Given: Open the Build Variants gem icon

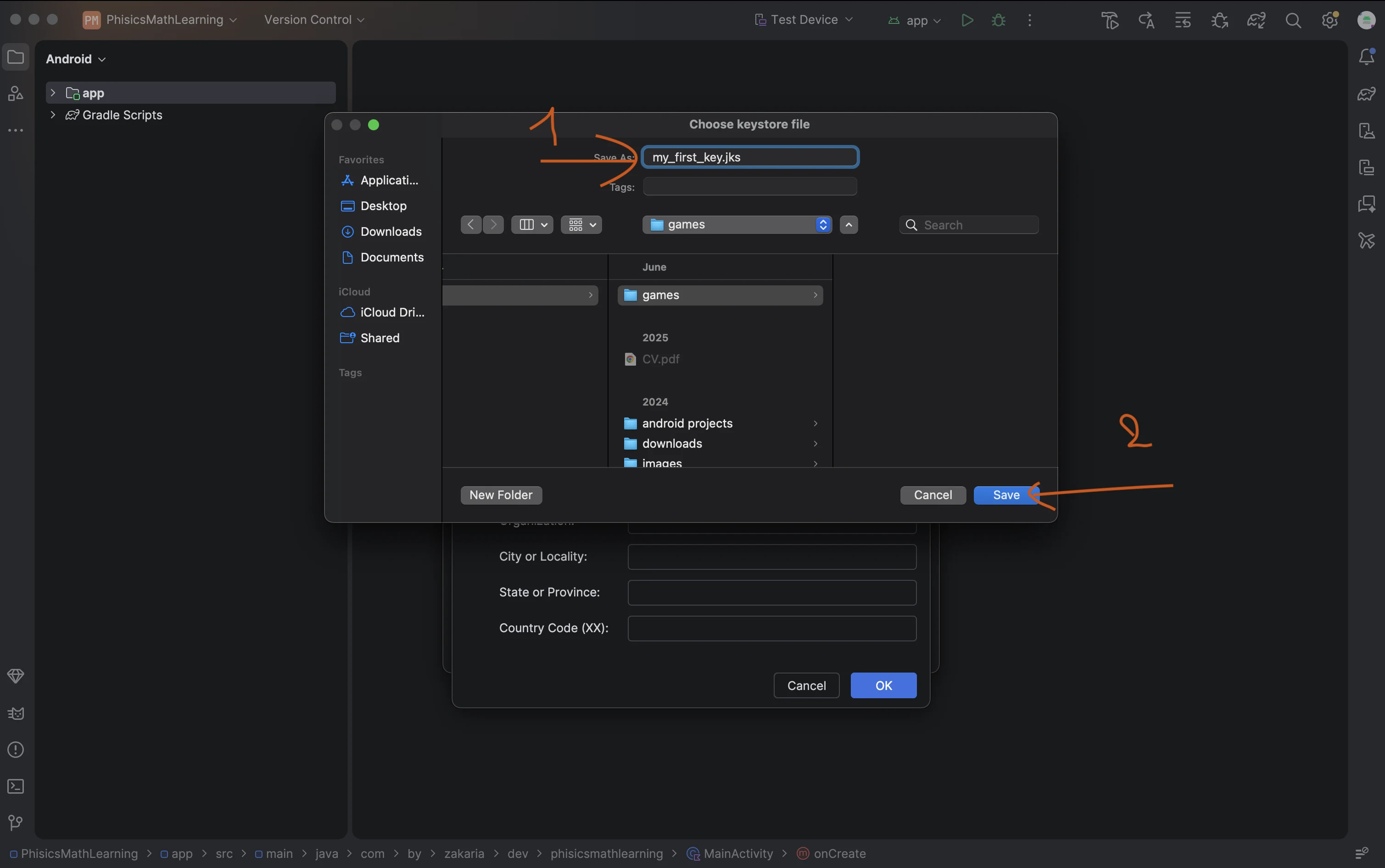Looking at the screenshot, I should [x=16, y=676].
